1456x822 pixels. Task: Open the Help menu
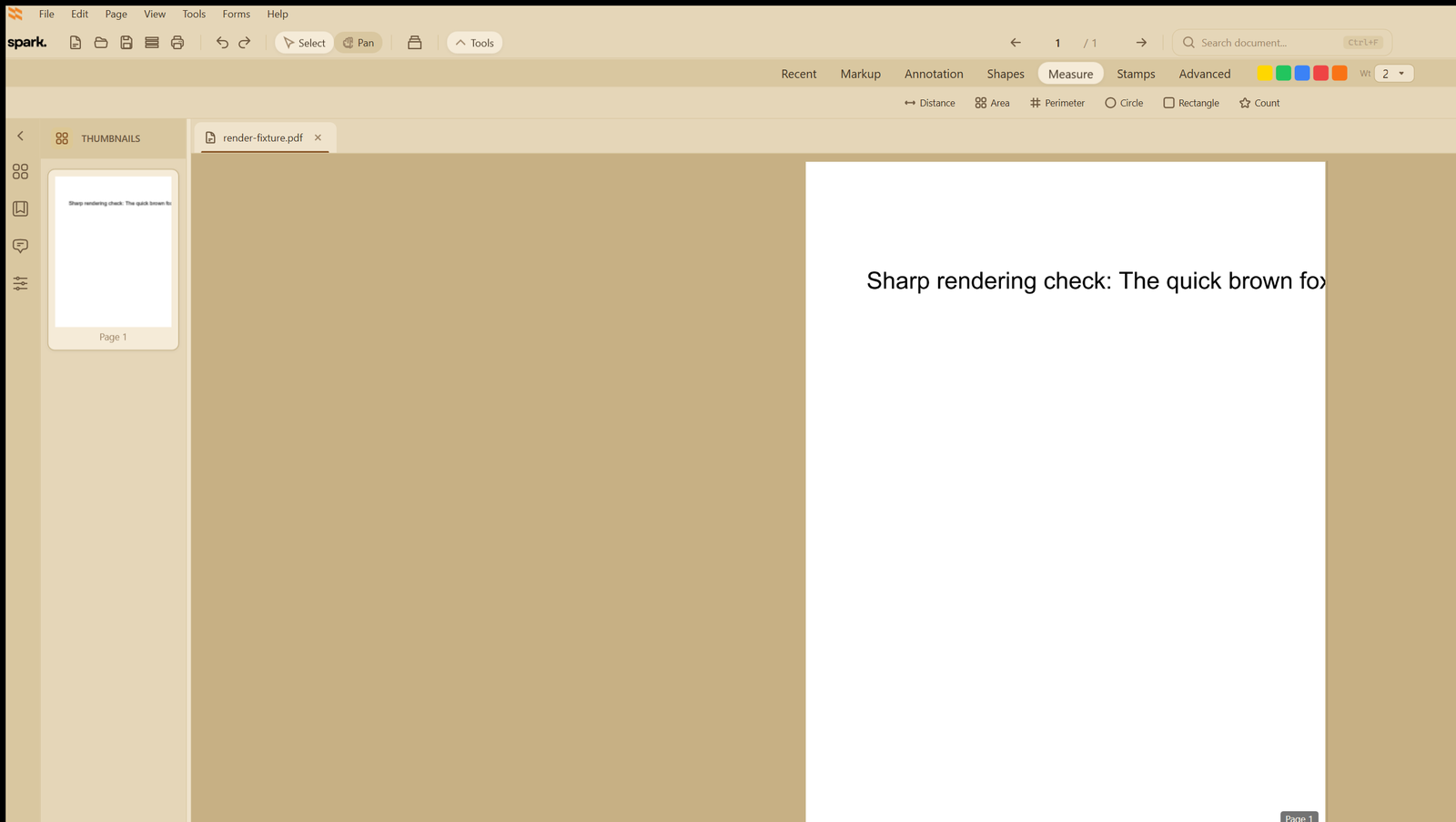(278, 14)
